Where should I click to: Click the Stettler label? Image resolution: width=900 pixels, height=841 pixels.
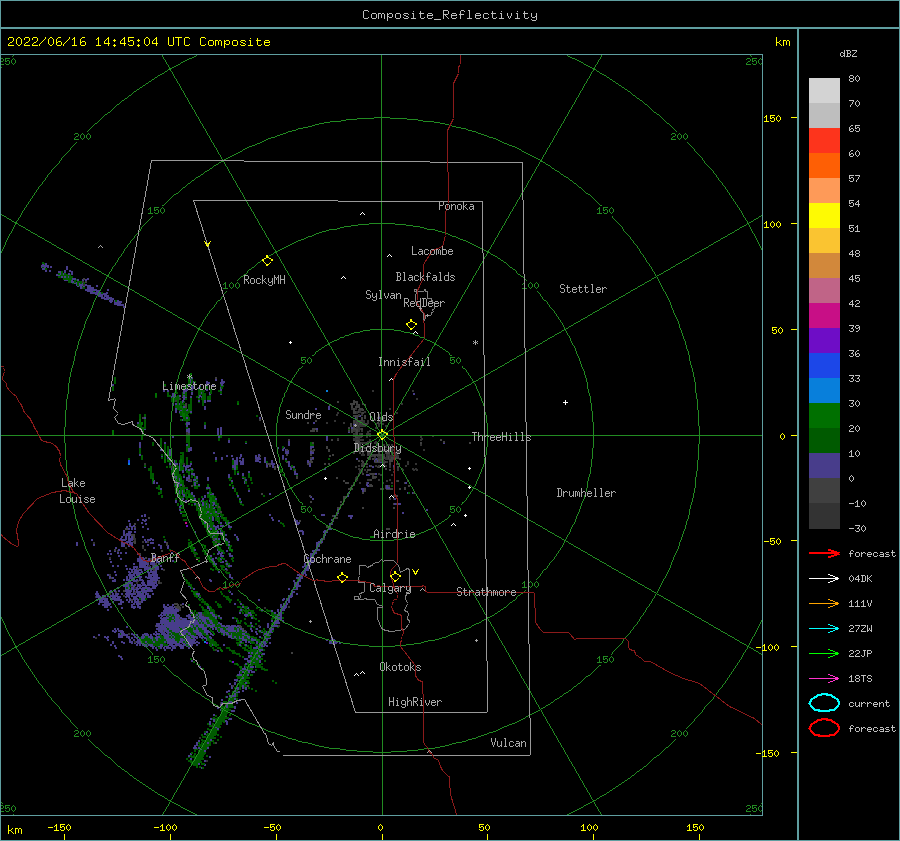583,289
